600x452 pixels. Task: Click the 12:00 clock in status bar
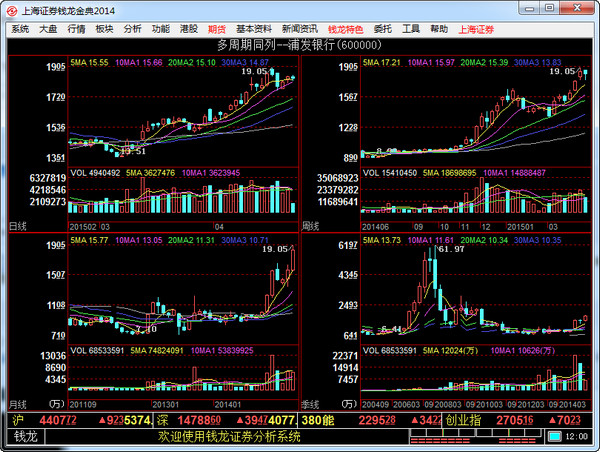pyautogui.click(x=576, y=436)
